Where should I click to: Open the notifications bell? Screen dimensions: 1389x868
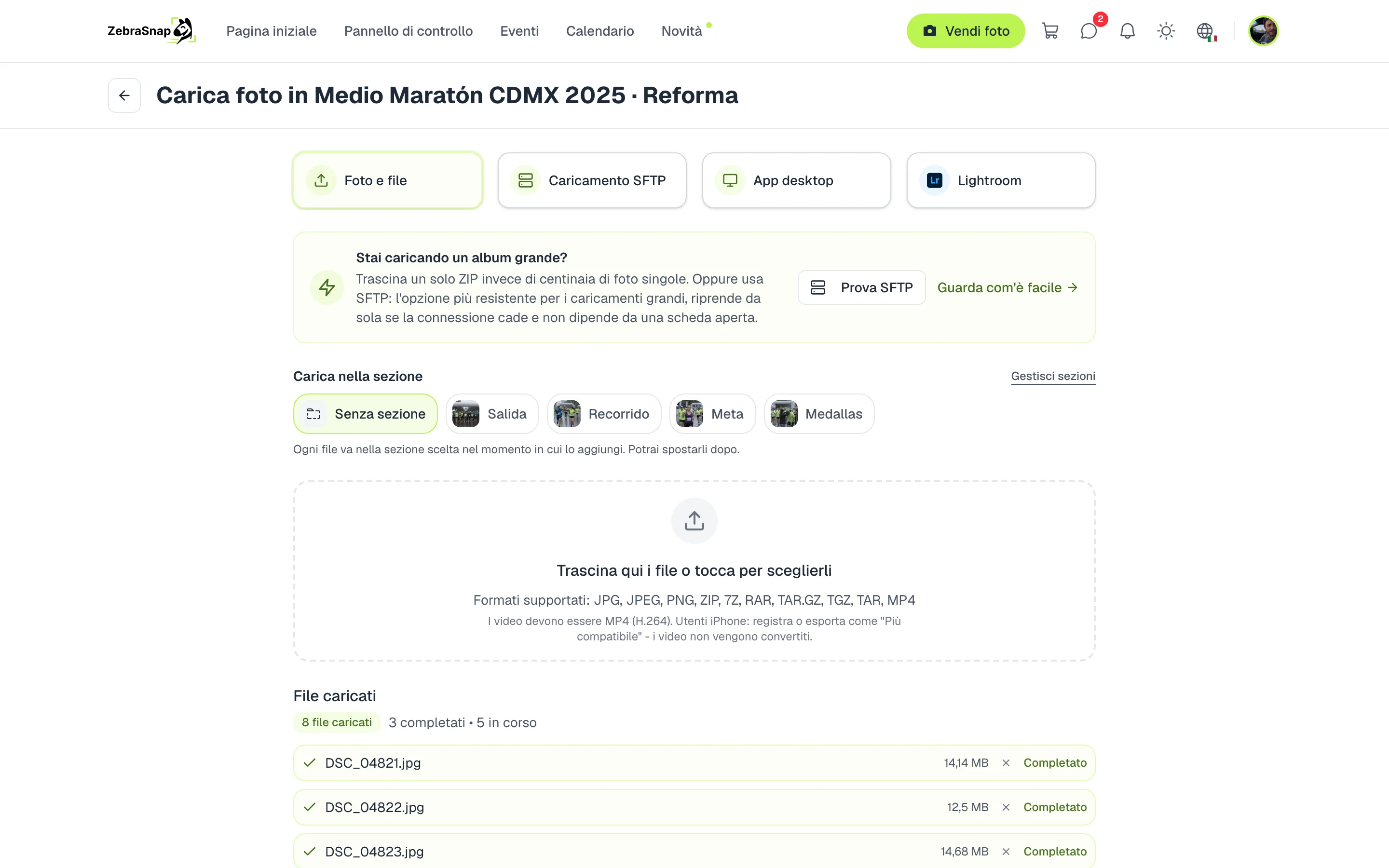[x=1127, y=31]
